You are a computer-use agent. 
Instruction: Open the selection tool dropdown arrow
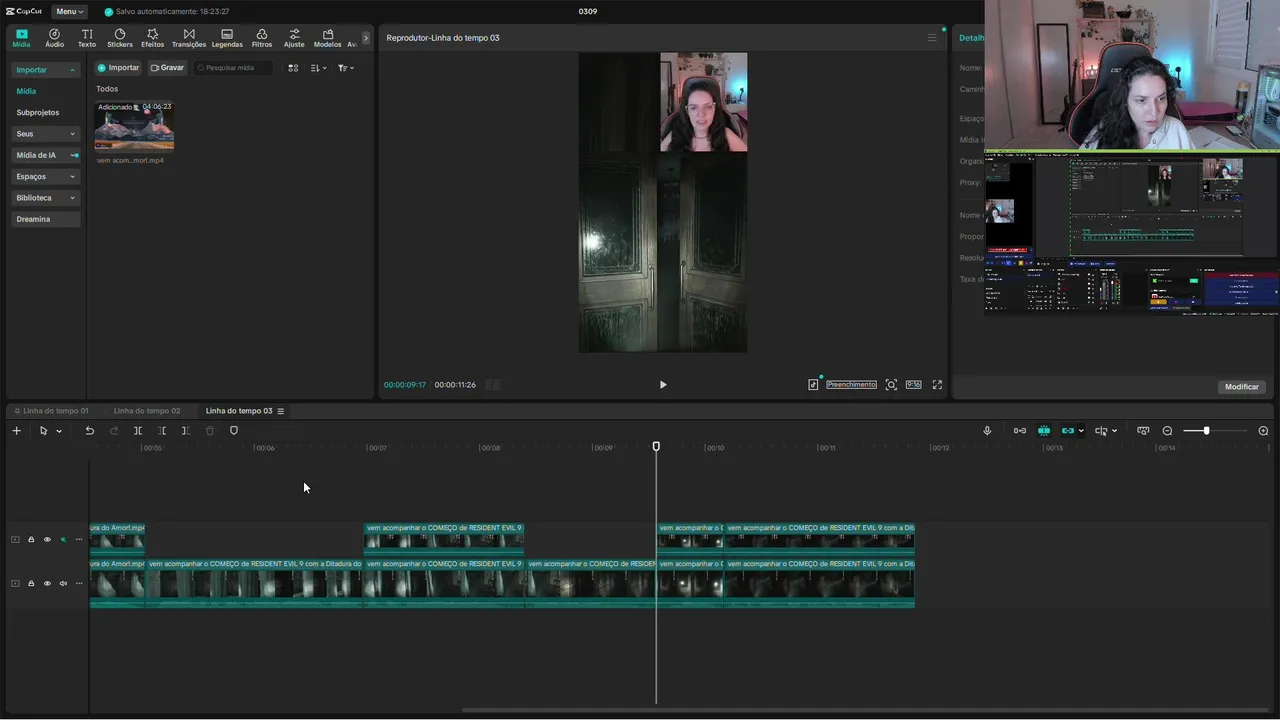(x=59, y=431)
